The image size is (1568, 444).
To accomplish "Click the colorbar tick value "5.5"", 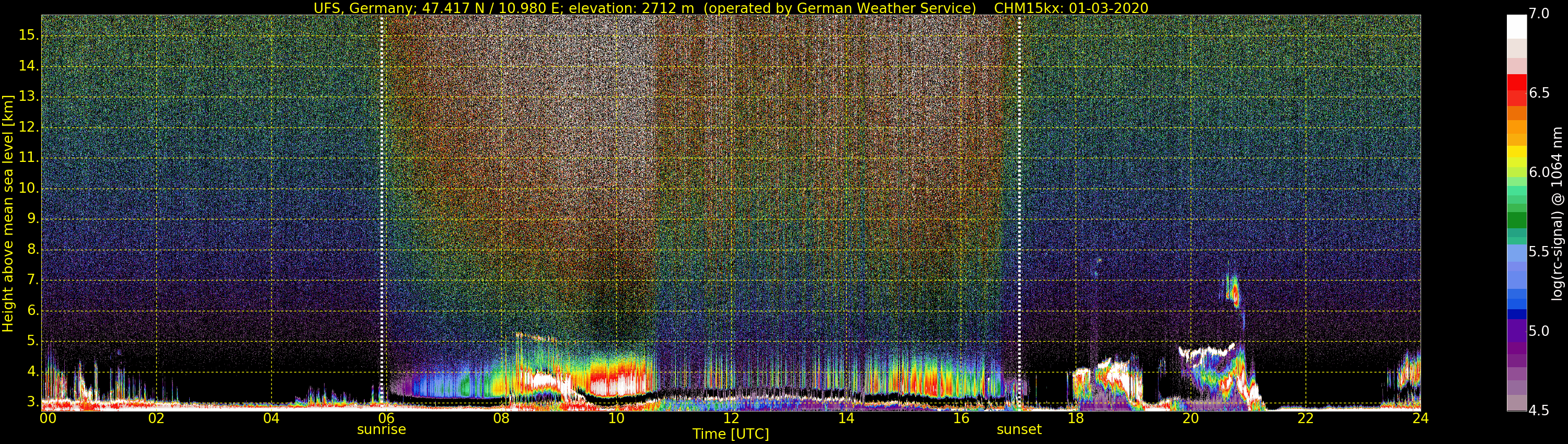I will (1539, 252).
